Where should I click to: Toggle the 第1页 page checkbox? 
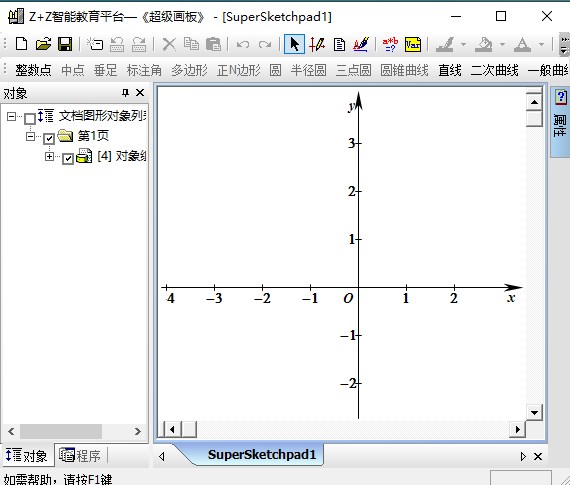click(49, 138)
